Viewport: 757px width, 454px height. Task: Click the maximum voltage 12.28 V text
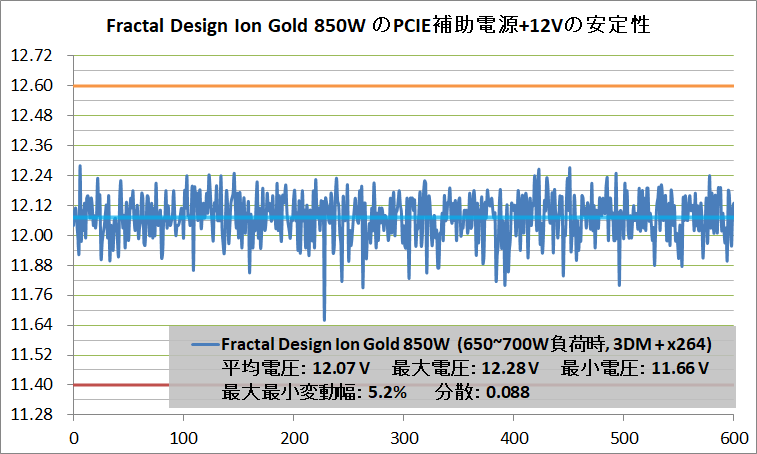point(465,368)
